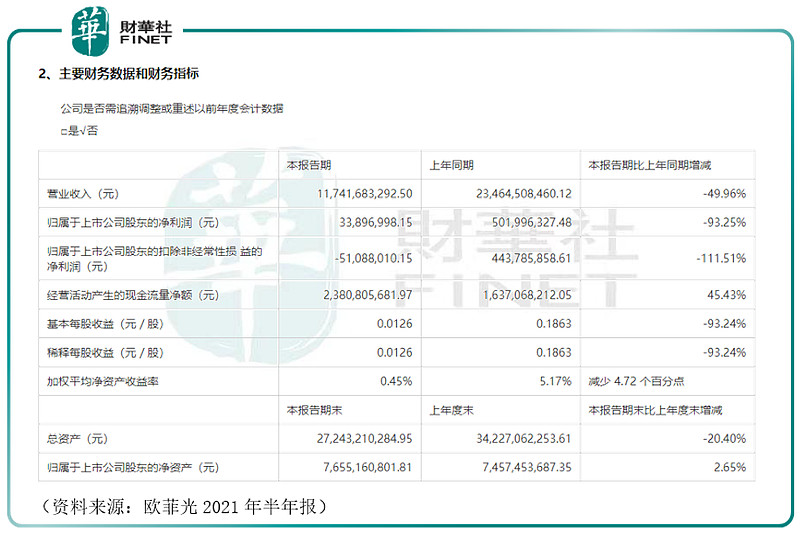
Task: Select value 27,243,210,284.95
Action: point(364,439)
